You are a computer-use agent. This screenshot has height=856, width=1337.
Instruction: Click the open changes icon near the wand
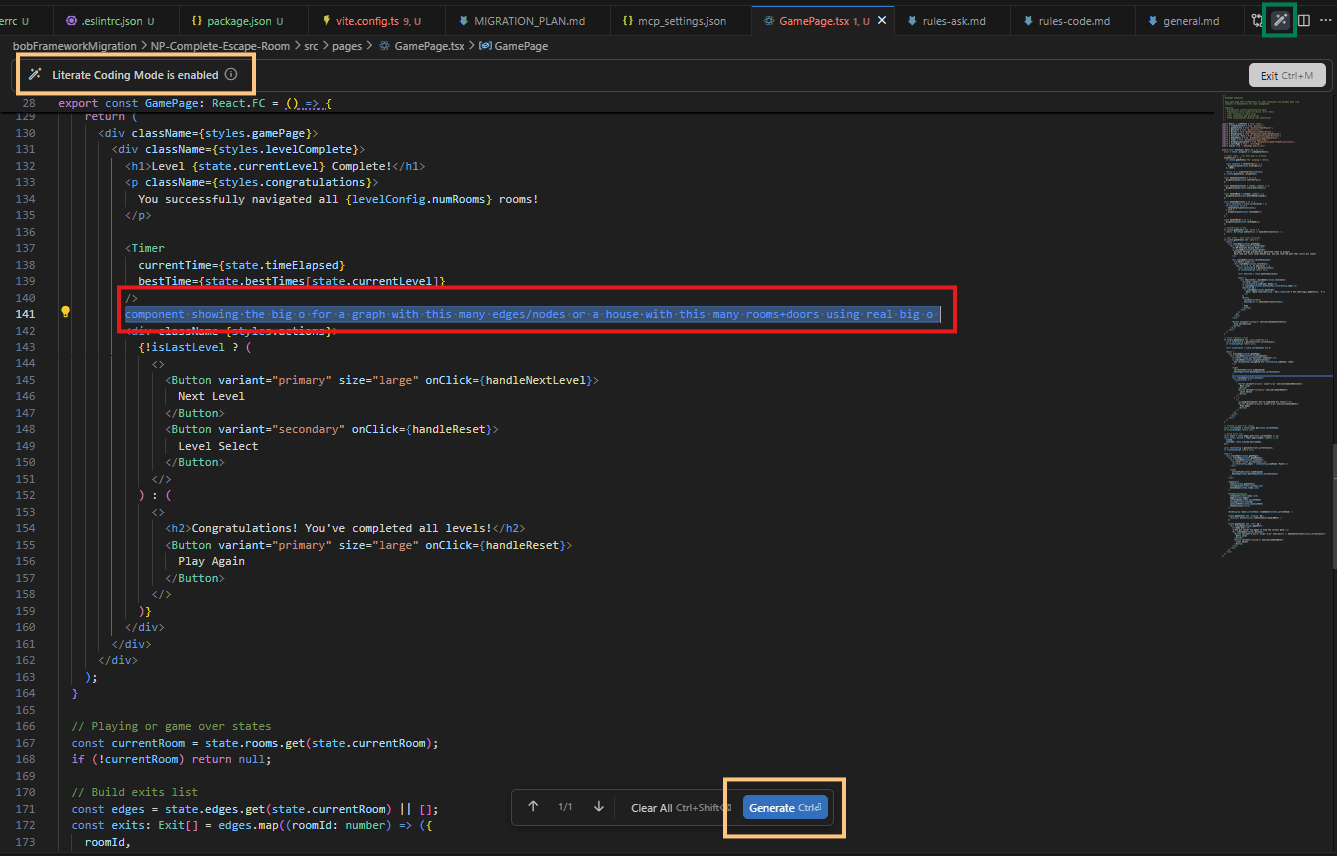[1257, 20]
